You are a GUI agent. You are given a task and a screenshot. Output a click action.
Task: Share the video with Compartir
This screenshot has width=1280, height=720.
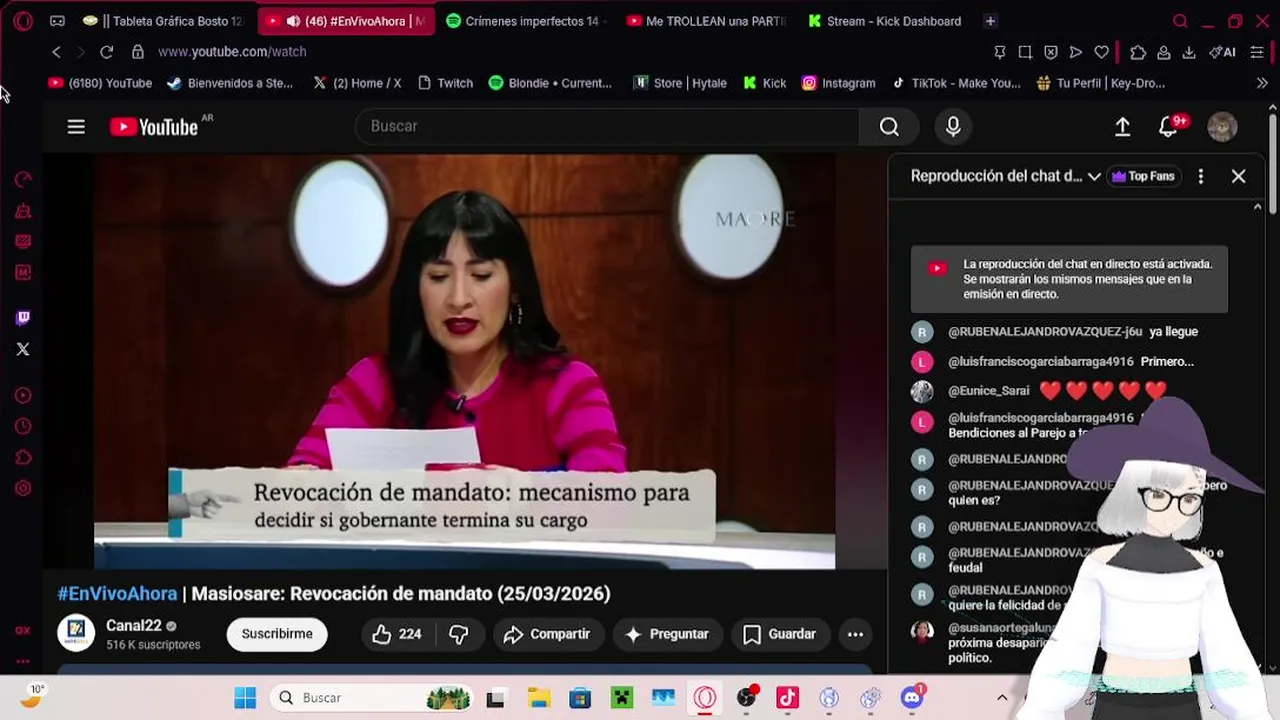(x=547, y=634)
